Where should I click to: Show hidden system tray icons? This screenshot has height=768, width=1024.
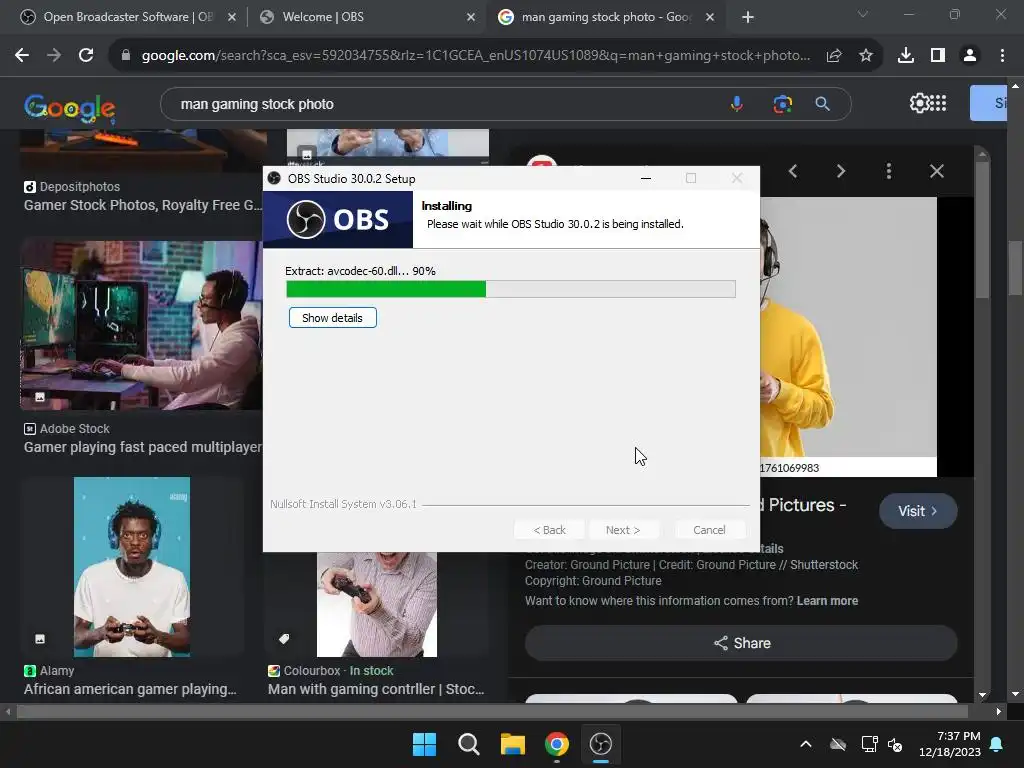tap(806, 744)
